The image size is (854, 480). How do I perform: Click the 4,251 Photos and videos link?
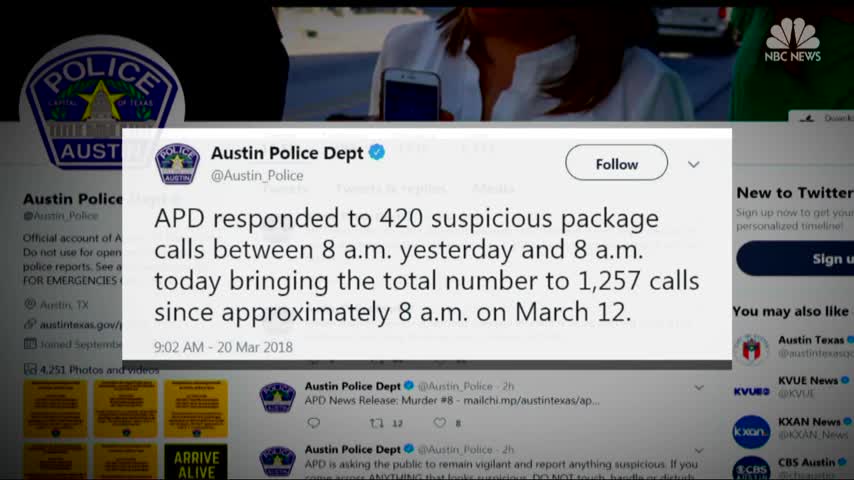[99, 370]
